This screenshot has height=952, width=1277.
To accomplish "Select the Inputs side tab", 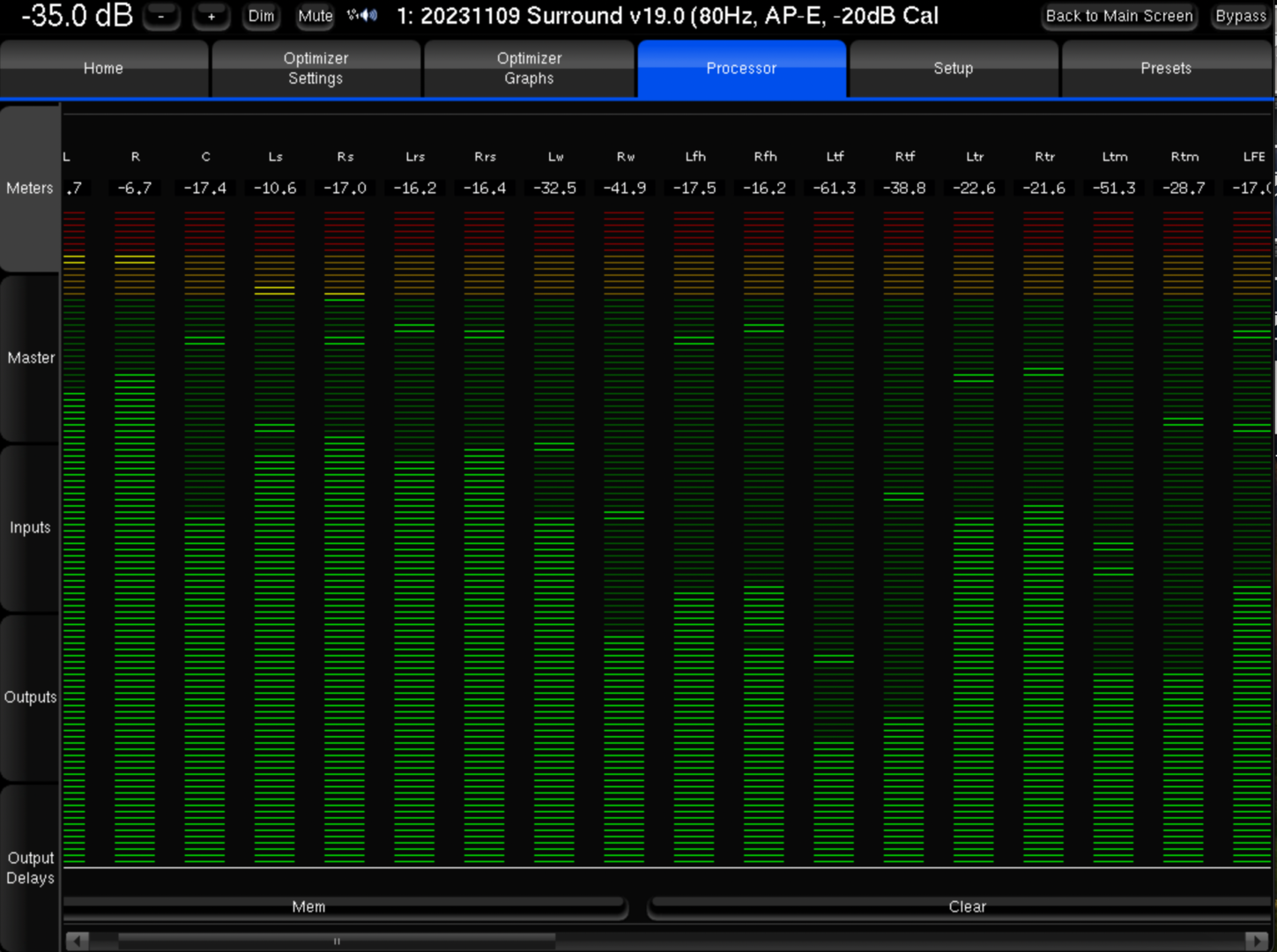I will (30, 527).
